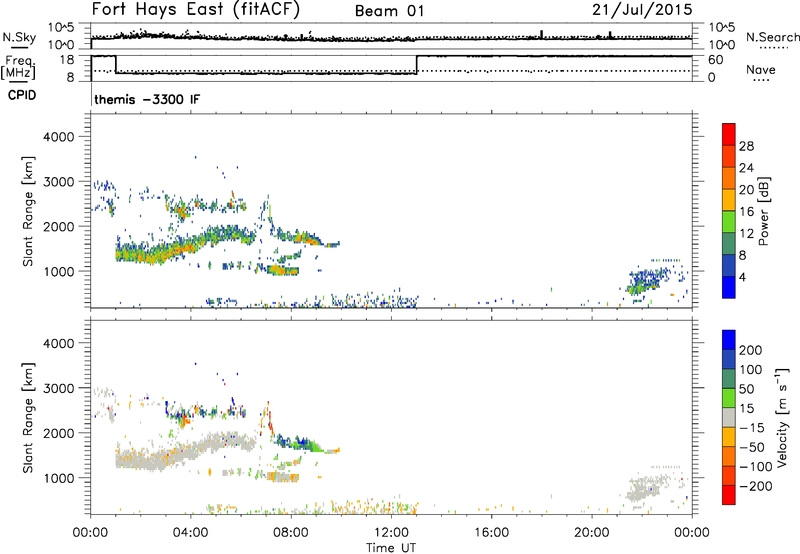Click the 'CPID' label
Image resolution: width=800 pixels, height=554 pixels.
[21, 95]
